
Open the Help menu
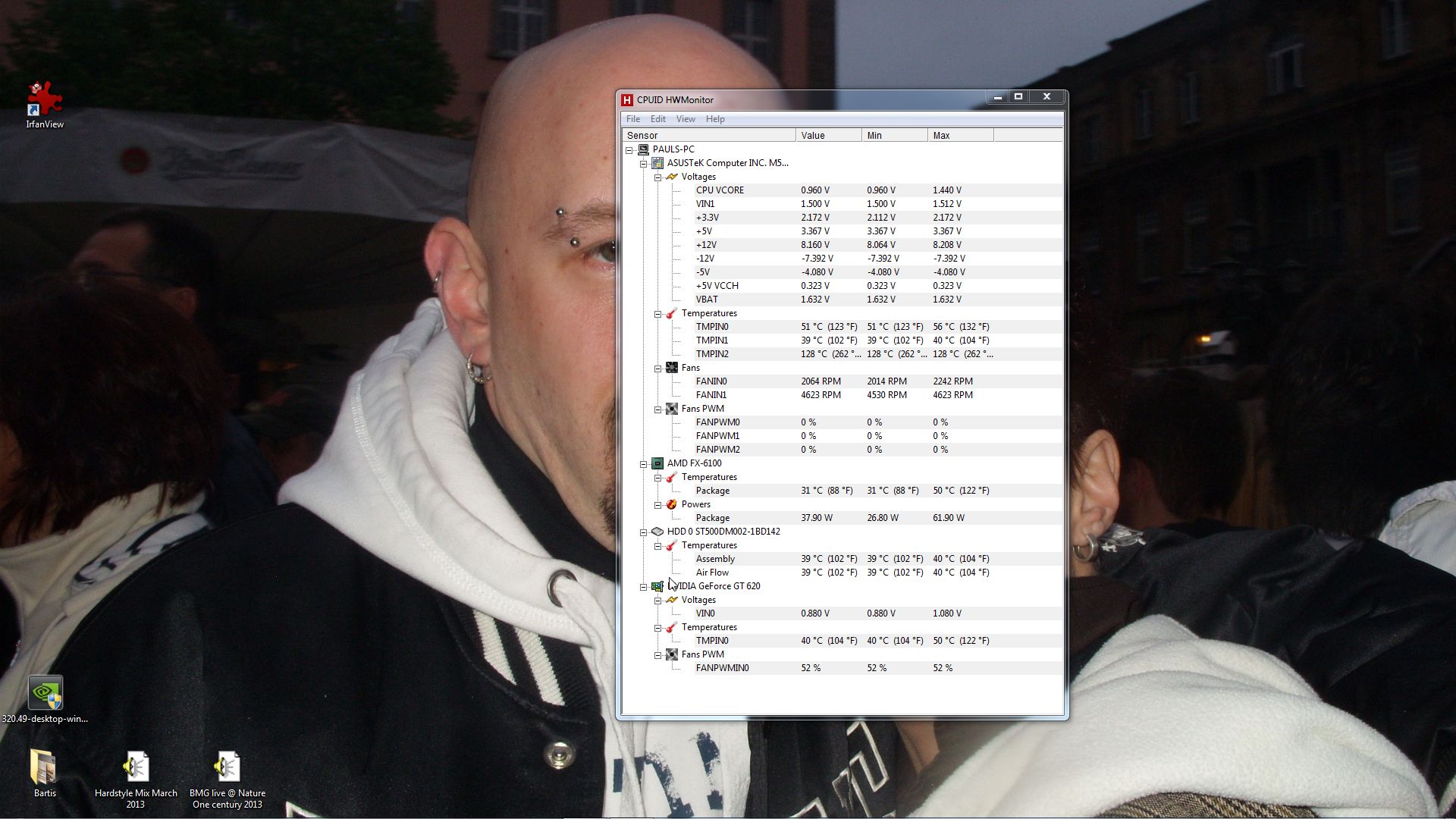click(x=714, y=119)
